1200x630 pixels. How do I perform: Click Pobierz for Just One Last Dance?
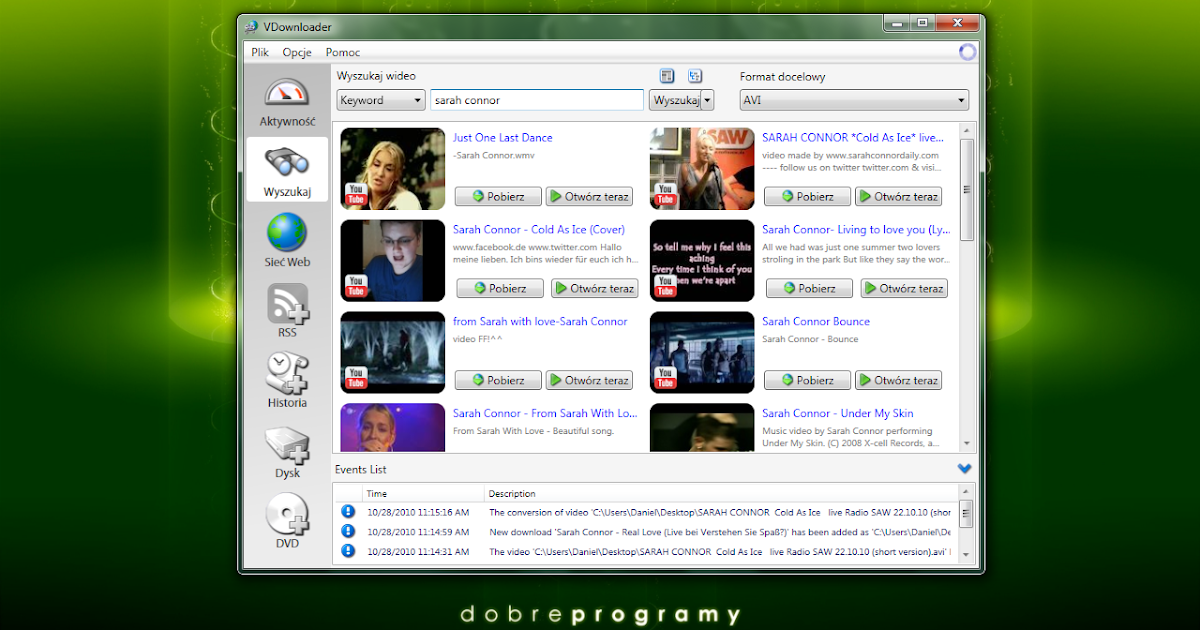498,197
